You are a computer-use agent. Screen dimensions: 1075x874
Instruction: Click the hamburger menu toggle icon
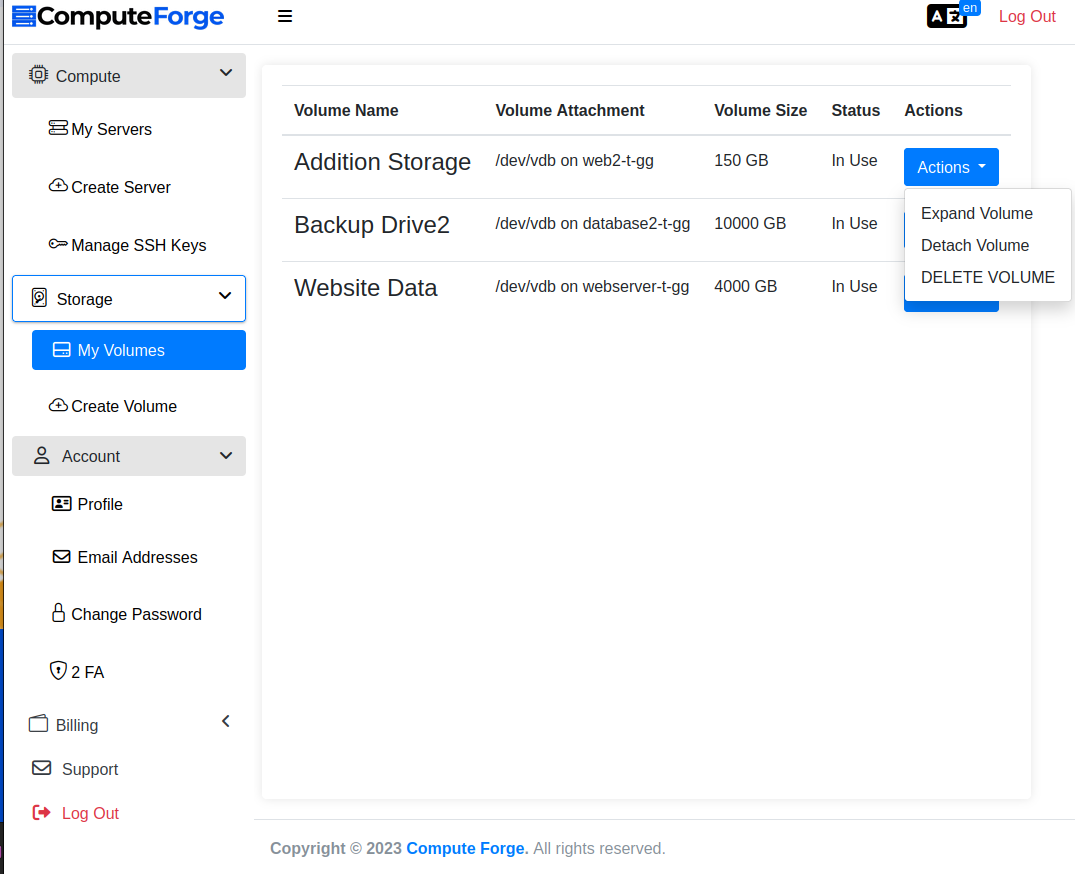(285, 17)
